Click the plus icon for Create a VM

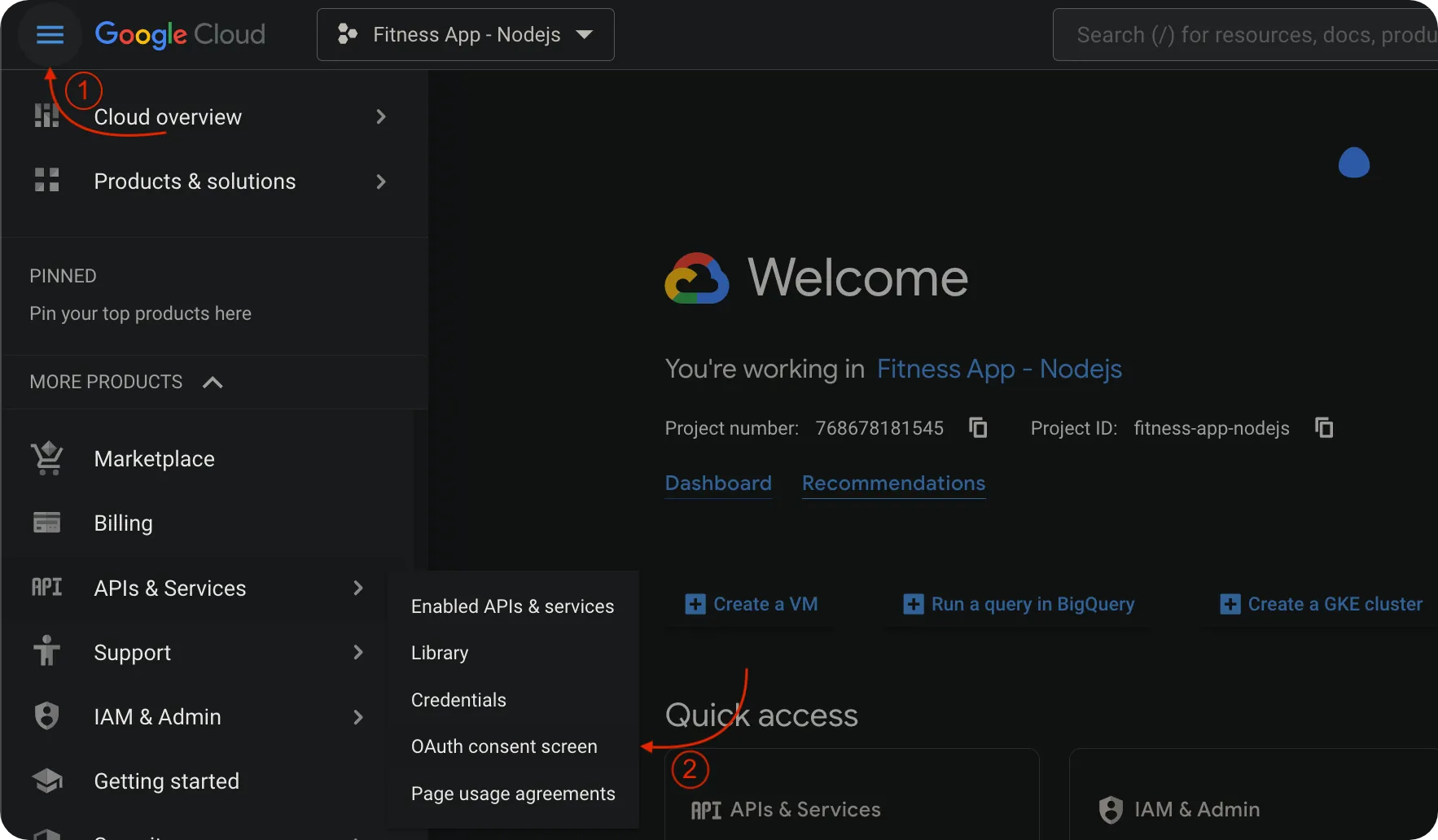click(x=695, y=604)
